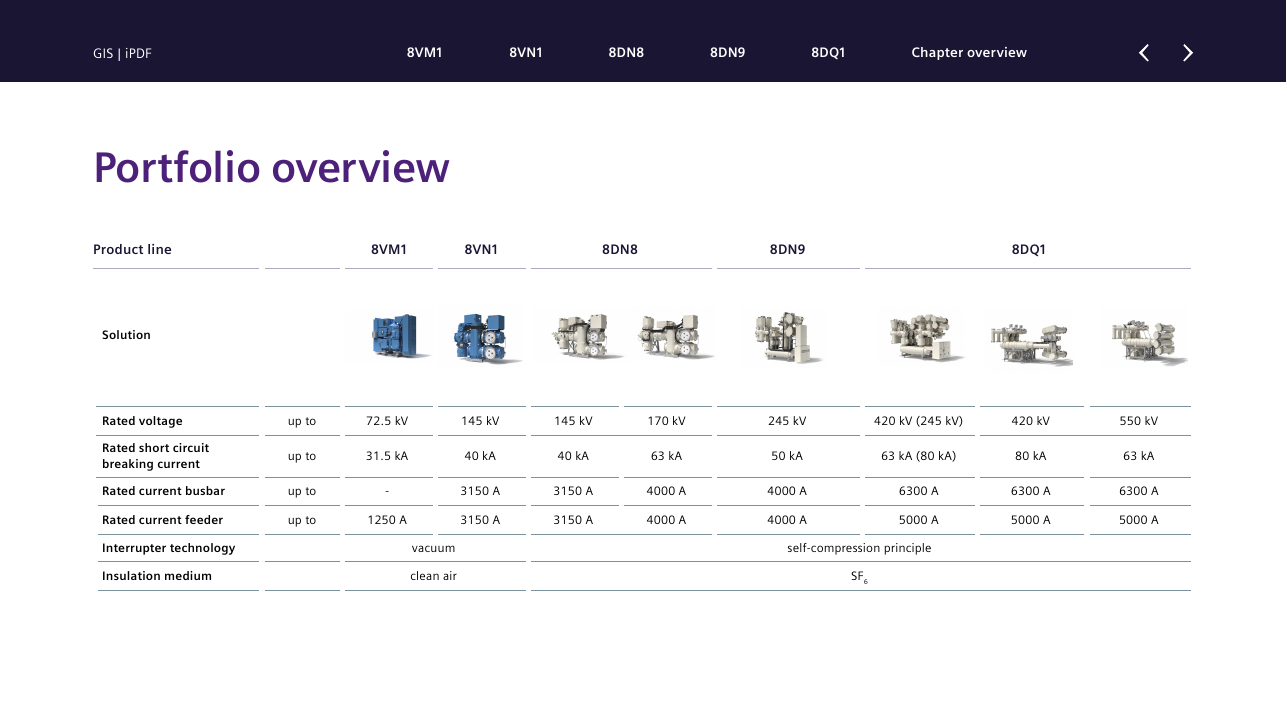Click the 63 kA (80 kA) cell
The height and width of the screenshot is (724, 1287).
(x=918, y=456)
